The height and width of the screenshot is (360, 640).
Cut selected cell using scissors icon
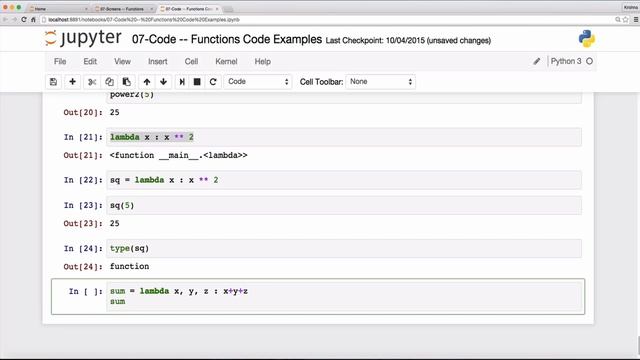click(92, 82)
